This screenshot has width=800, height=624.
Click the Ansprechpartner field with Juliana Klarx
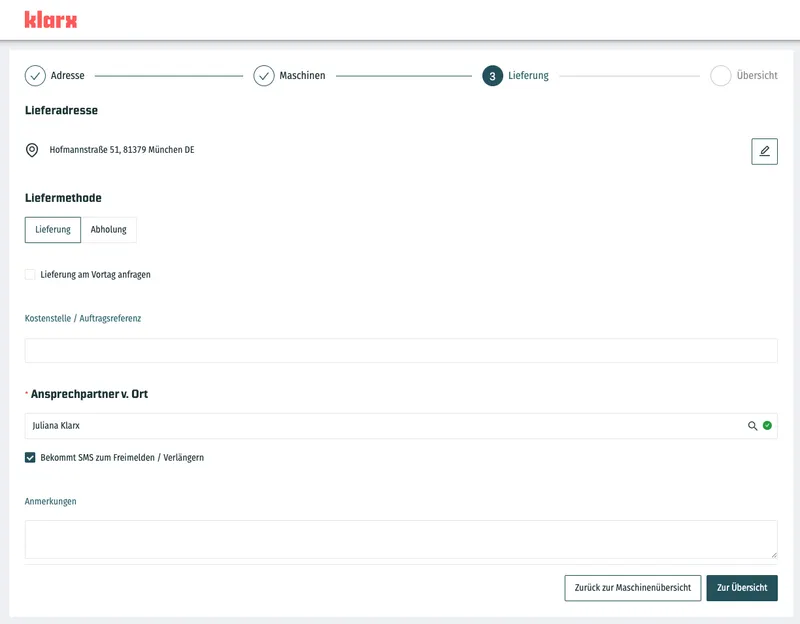[x=401, y=426]
